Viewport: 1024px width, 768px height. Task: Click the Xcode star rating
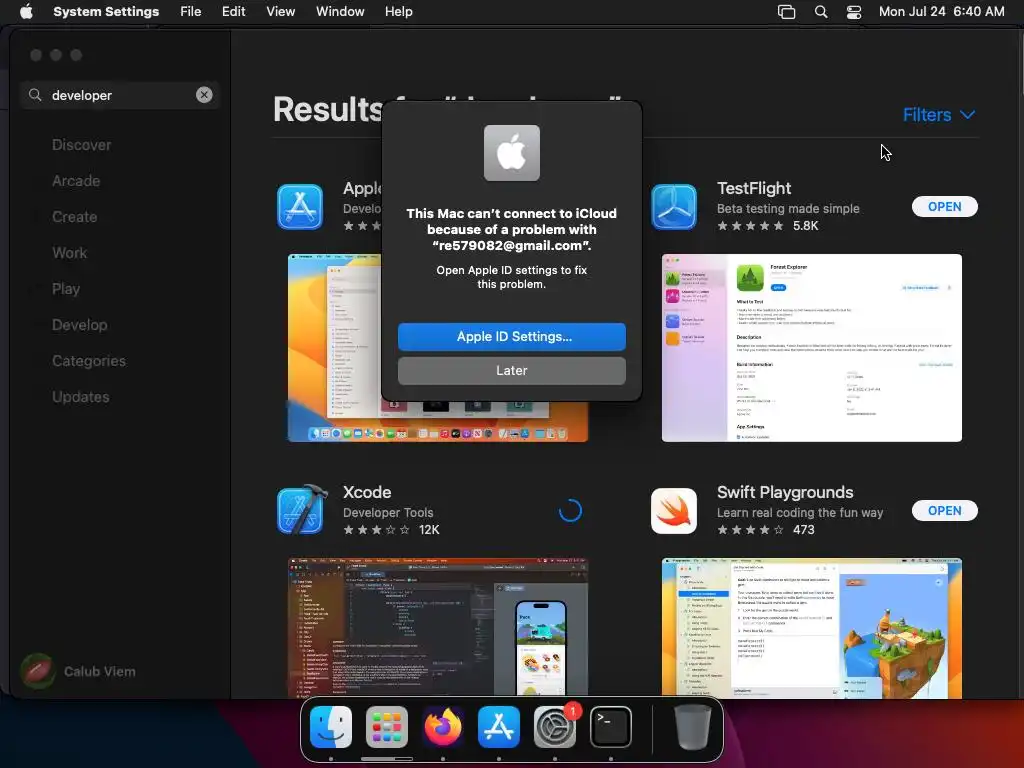tap(377, 530)
